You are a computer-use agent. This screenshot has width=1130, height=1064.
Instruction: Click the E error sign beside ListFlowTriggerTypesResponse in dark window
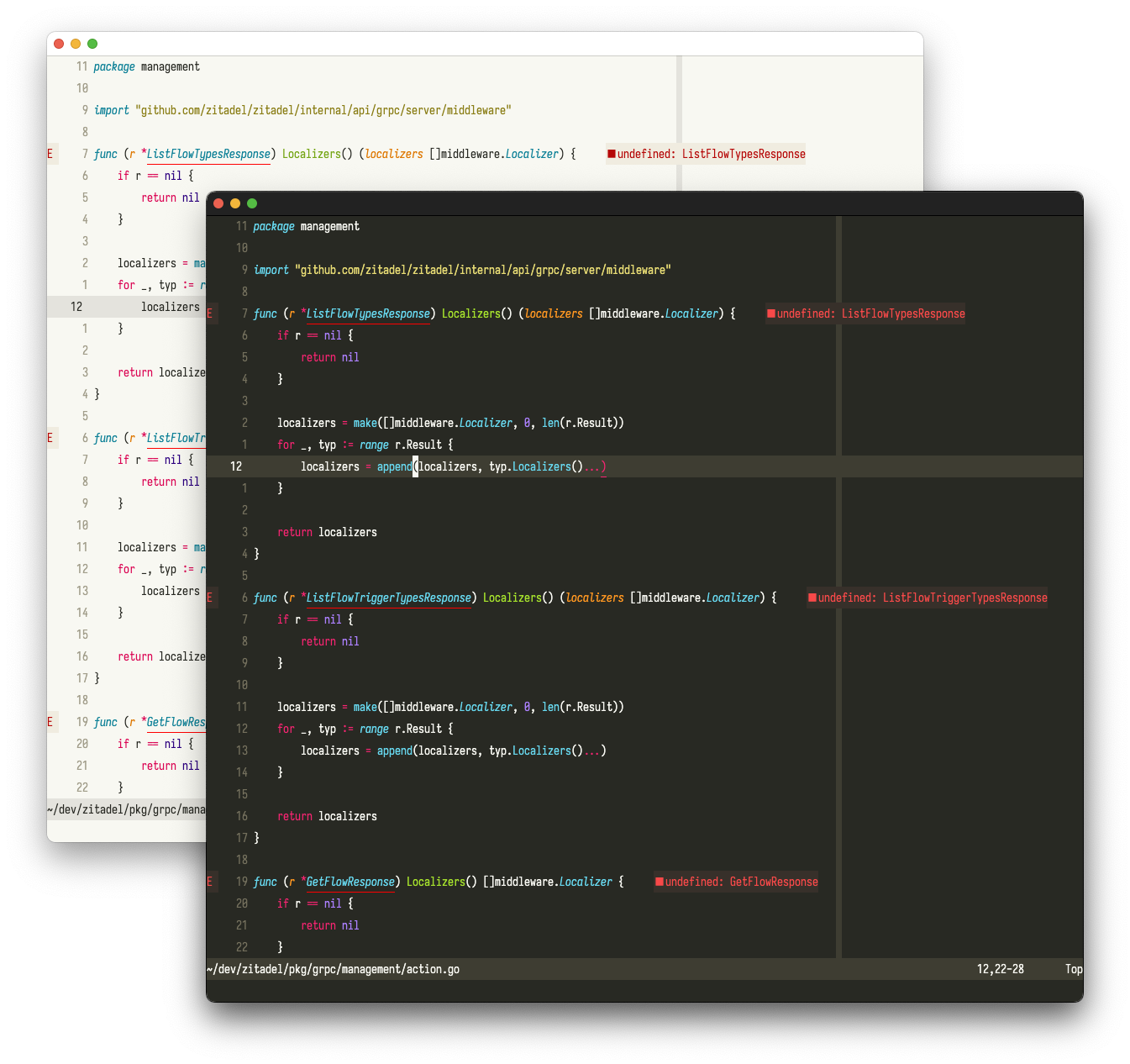coord(210,598)
